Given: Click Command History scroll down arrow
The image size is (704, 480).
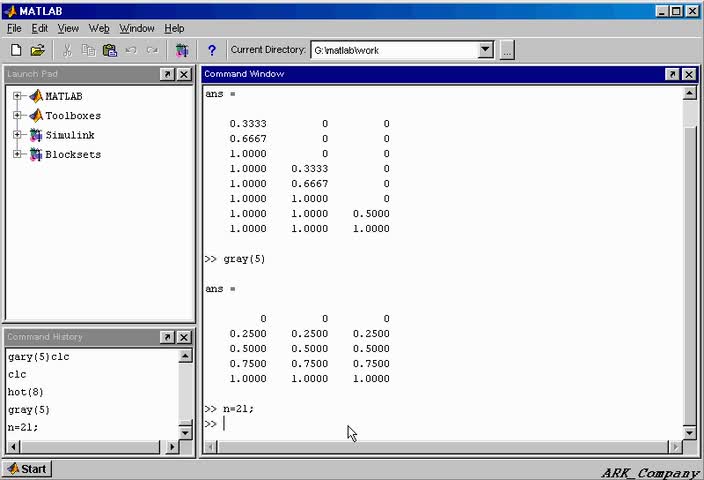Looking at the screenshot, I should tap(185, 432).
